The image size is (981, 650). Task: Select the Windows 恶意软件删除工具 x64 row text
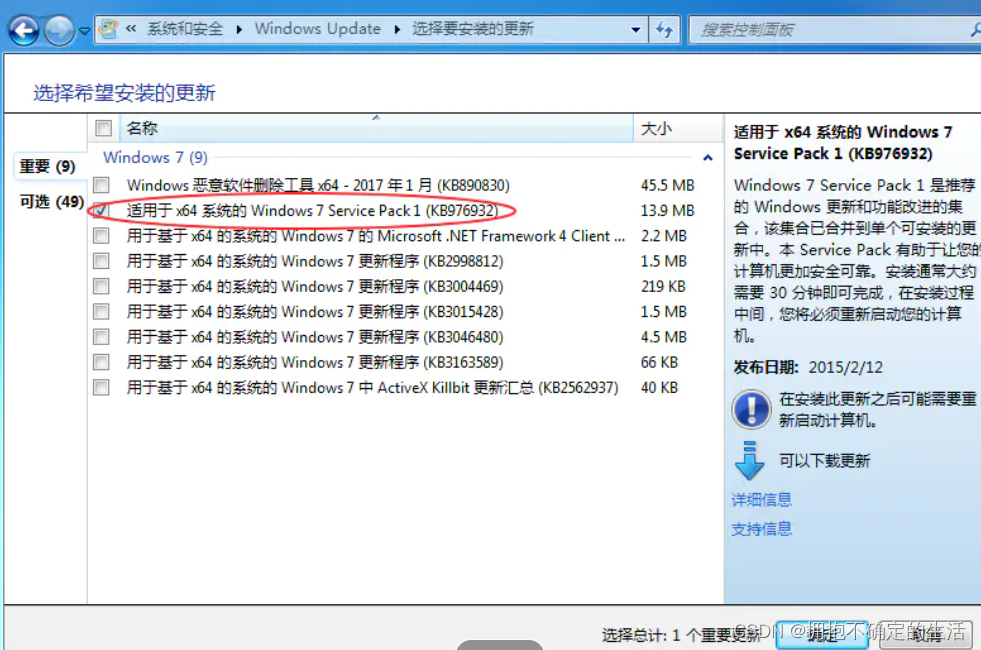(x=318, y=185)
